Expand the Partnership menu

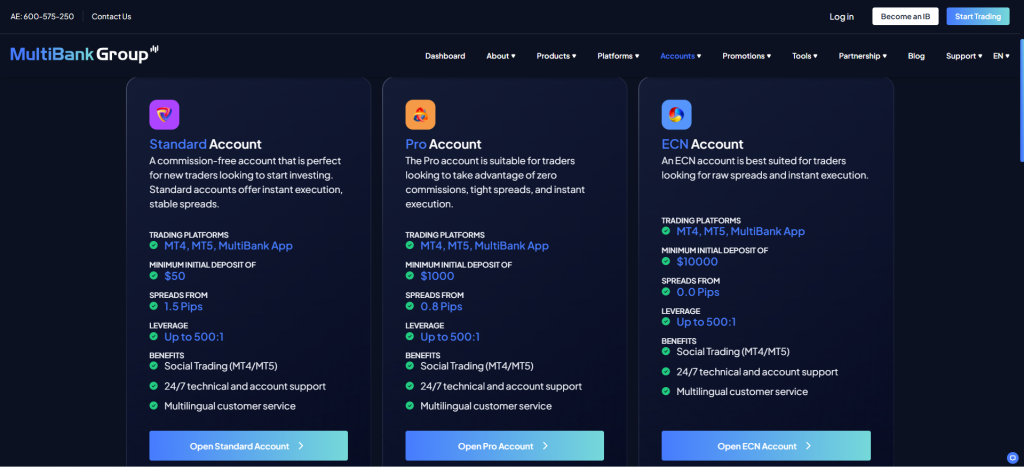pos(863,56)
